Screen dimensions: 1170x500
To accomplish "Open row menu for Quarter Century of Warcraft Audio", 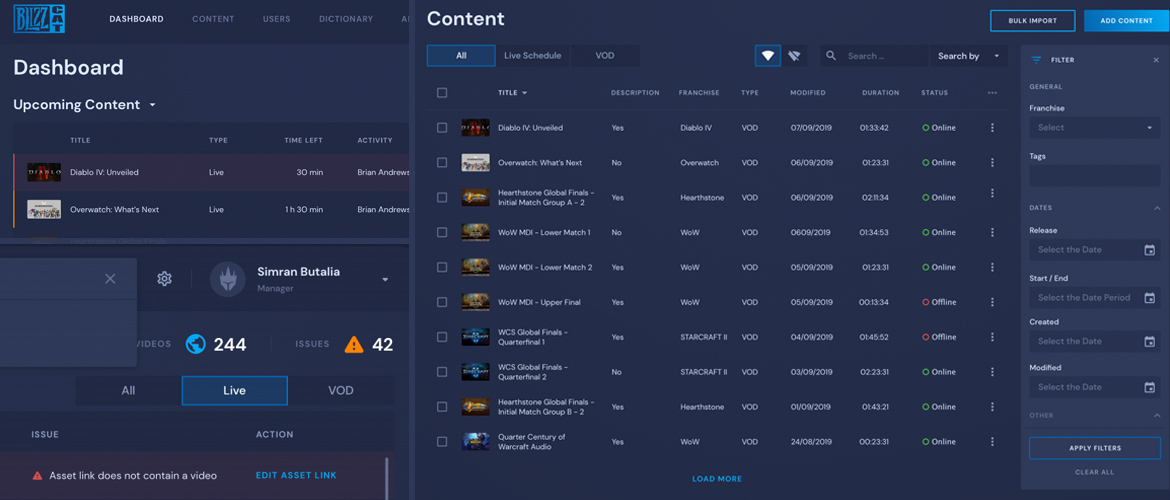I will pyautogui.click(x=992, y=441).
